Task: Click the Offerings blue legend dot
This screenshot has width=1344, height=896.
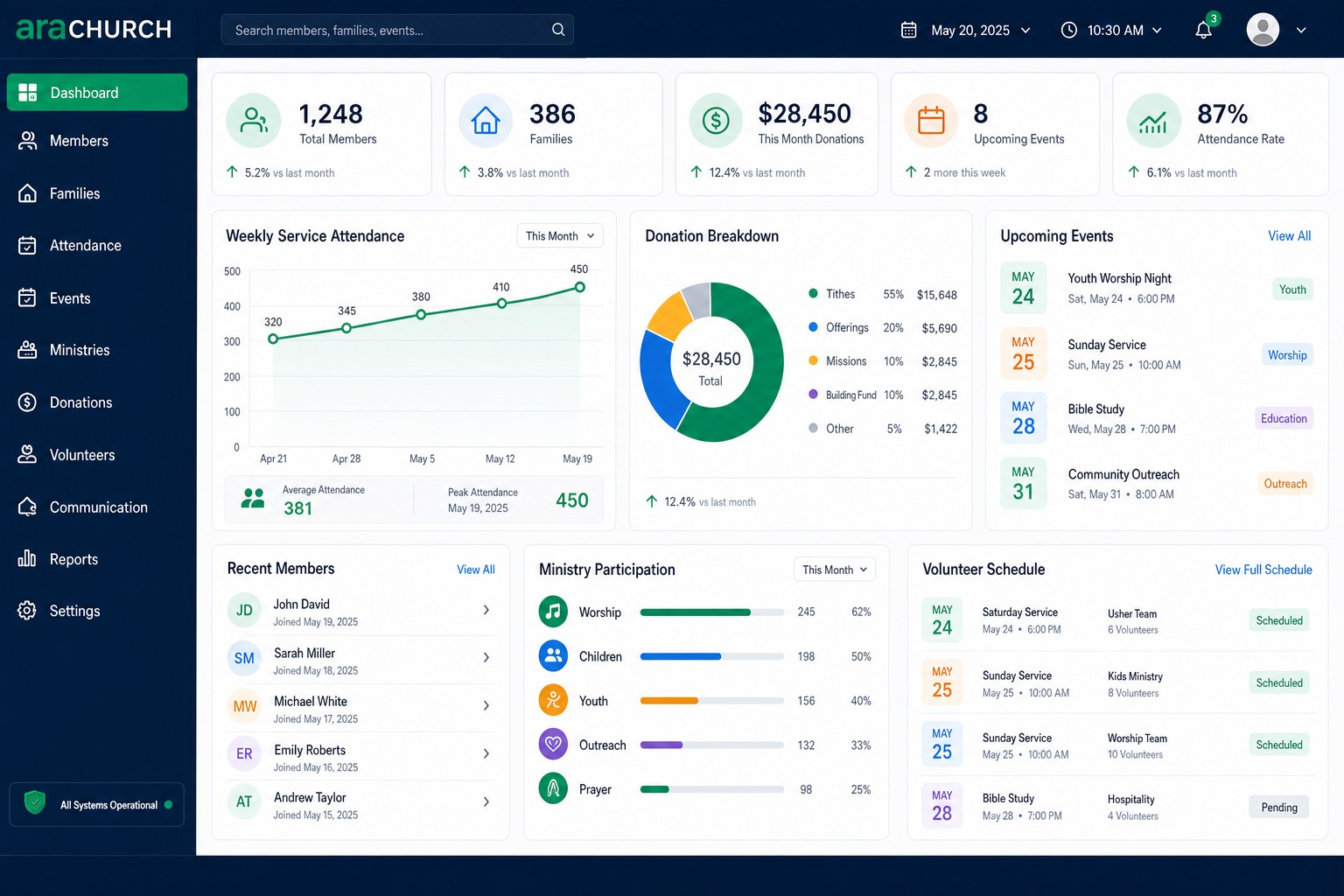Action: tap(813, 327)
